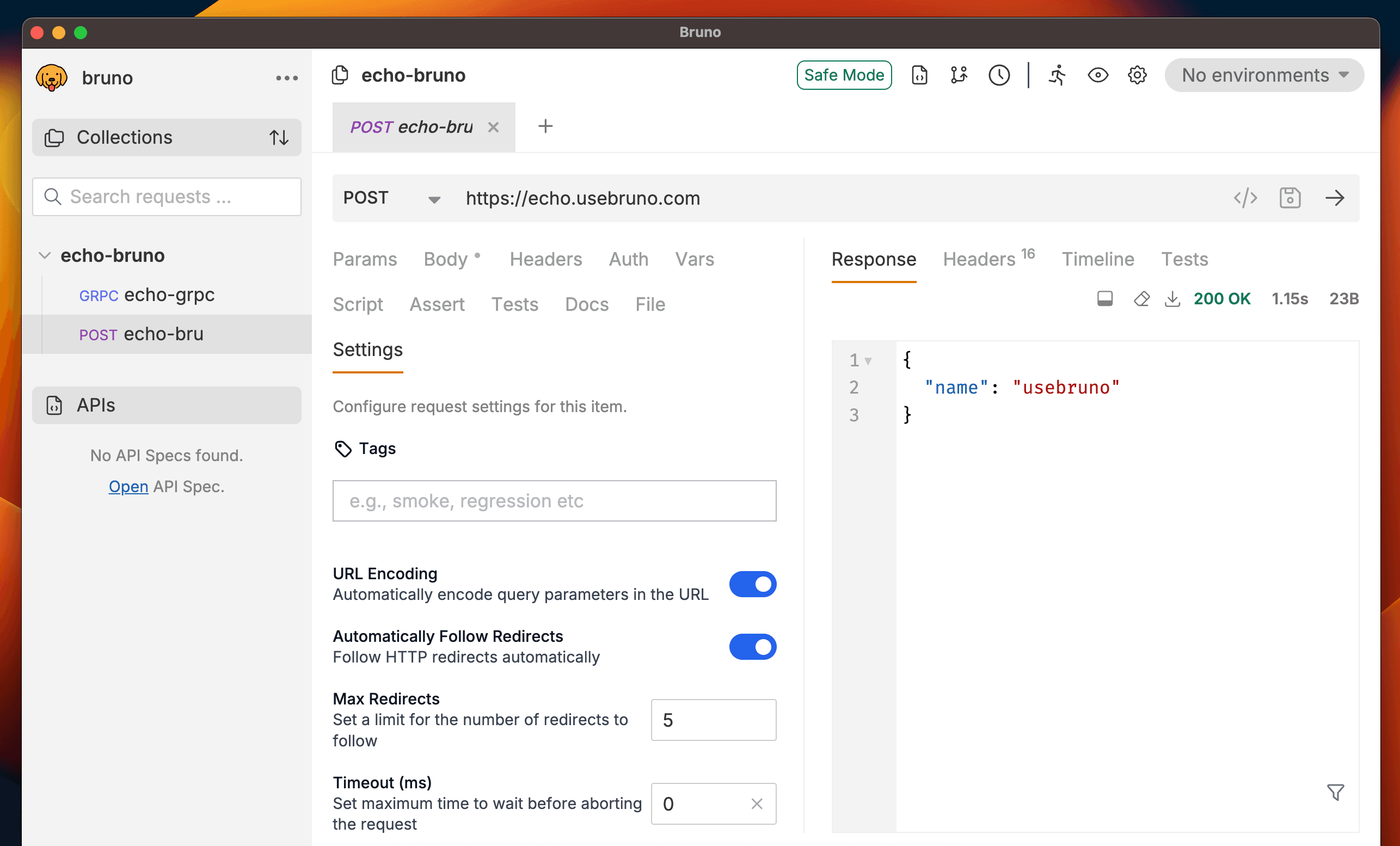
Task: Clear the response using the eraser icon
Action: point(1141,298)
